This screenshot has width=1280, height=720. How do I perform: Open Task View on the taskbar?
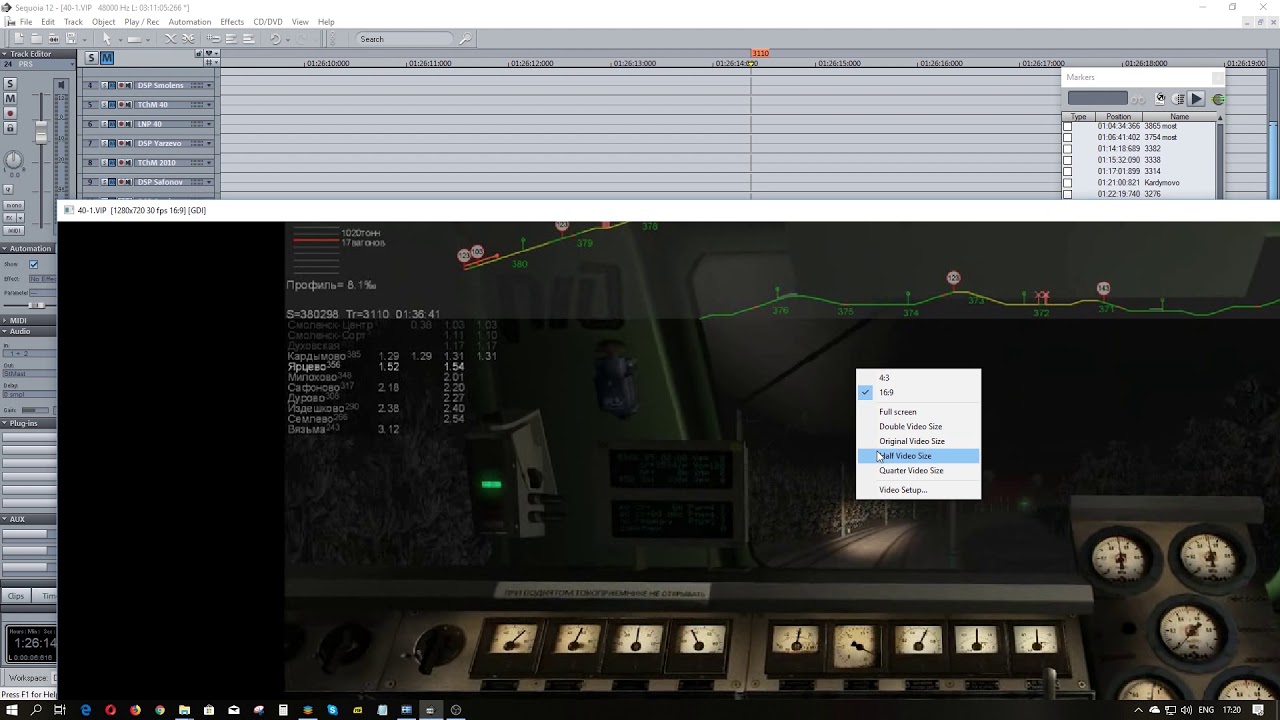60,710
